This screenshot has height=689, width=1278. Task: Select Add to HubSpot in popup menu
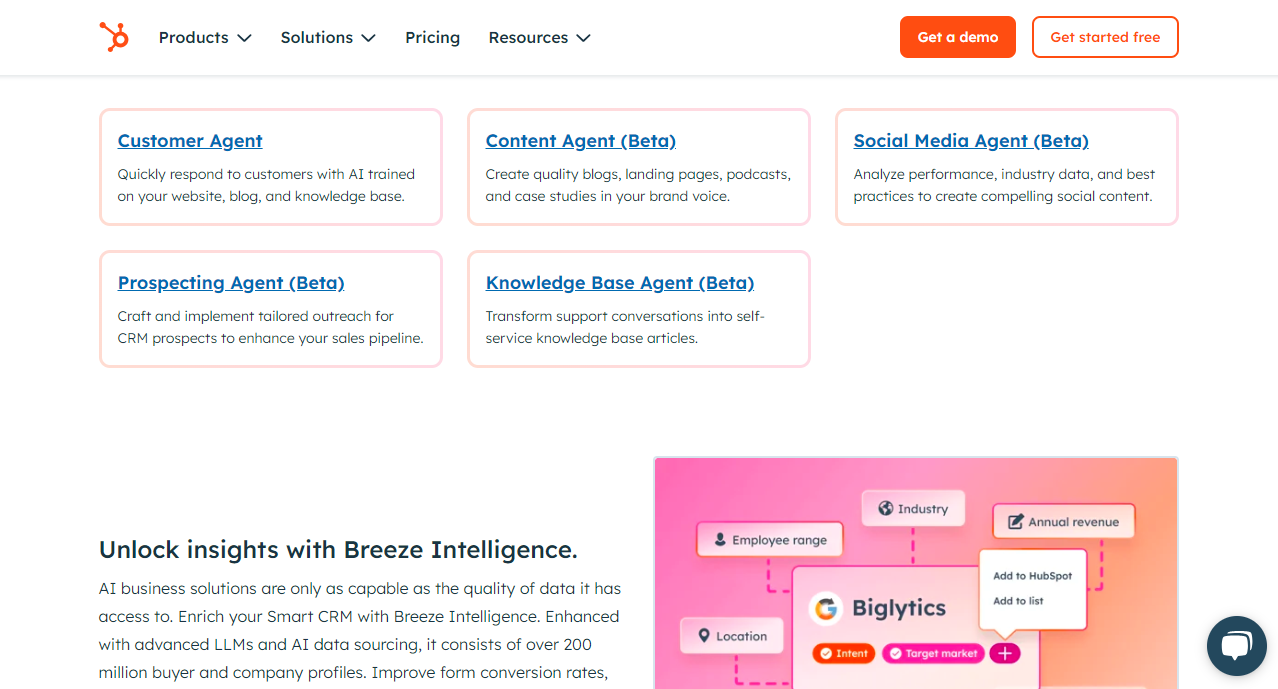click(x=1032, y=576)
